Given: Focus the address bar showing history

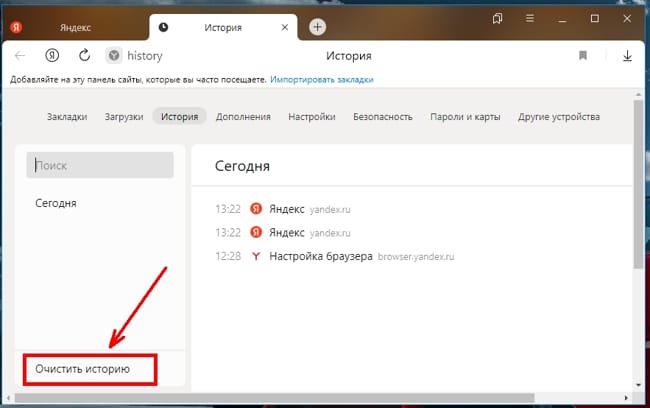Looking at the screenshot, I should (145, 56).
